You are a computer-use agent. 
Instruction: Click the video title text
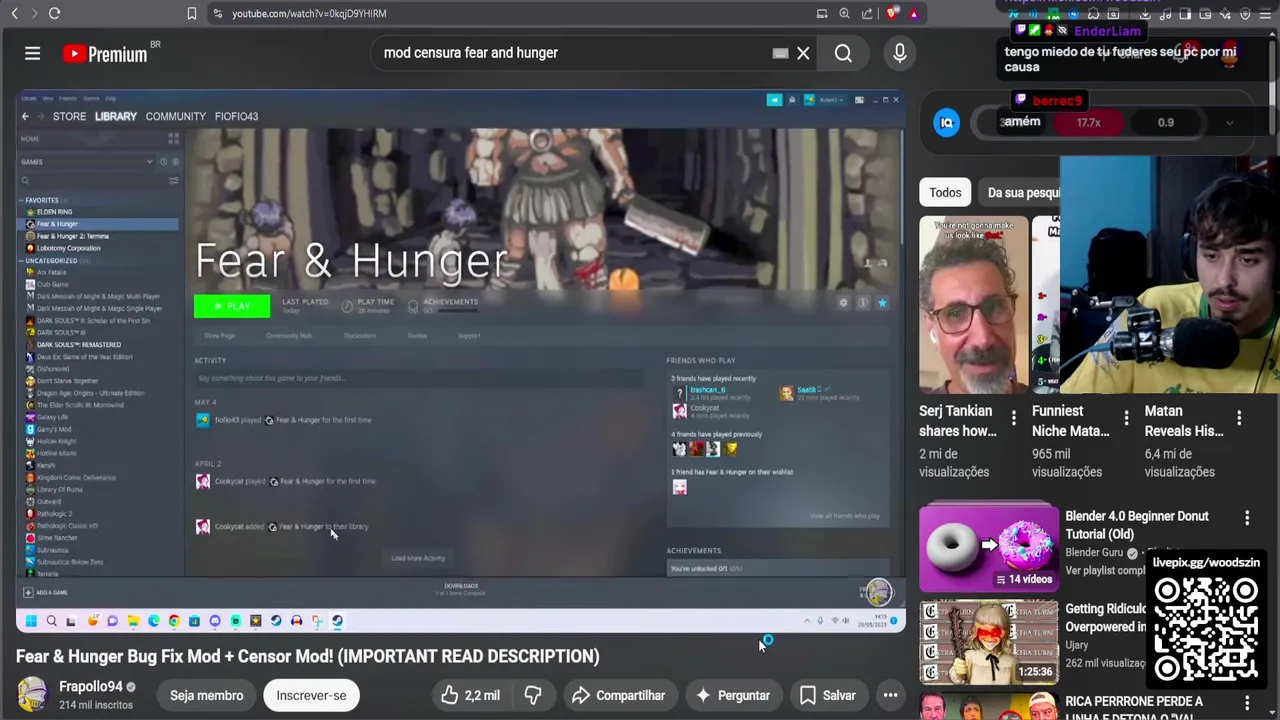pyautogui.click(x=307, y=656)
